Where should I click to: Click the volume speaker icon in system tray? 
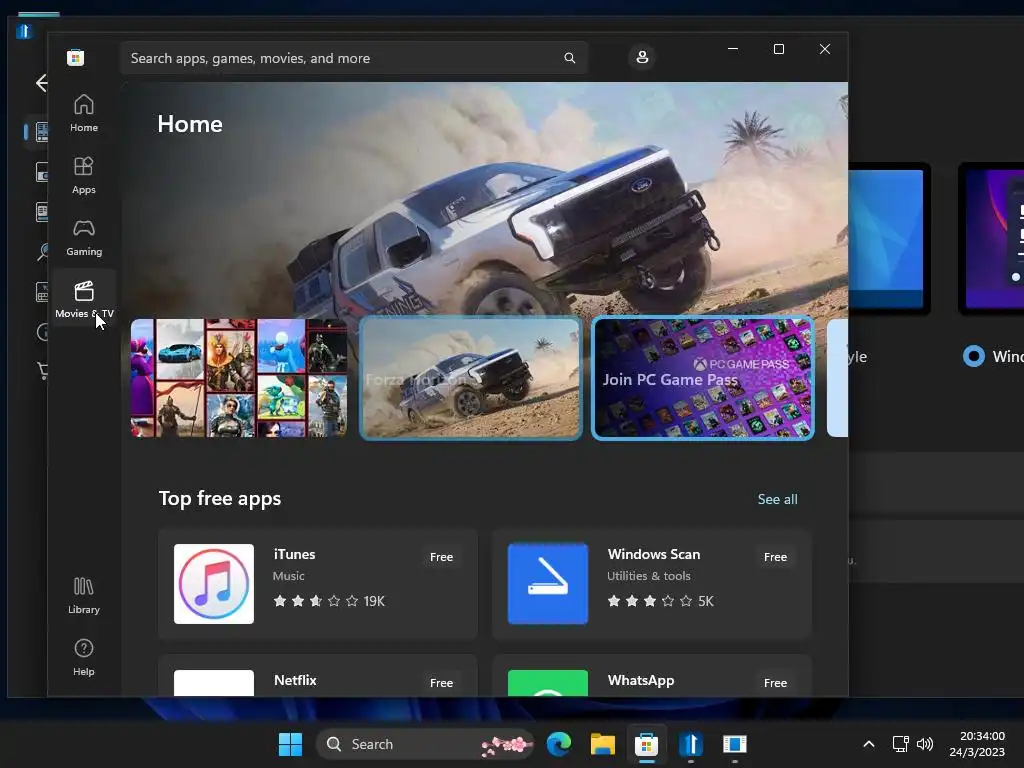pyautogui.click(x=925, y=744)
